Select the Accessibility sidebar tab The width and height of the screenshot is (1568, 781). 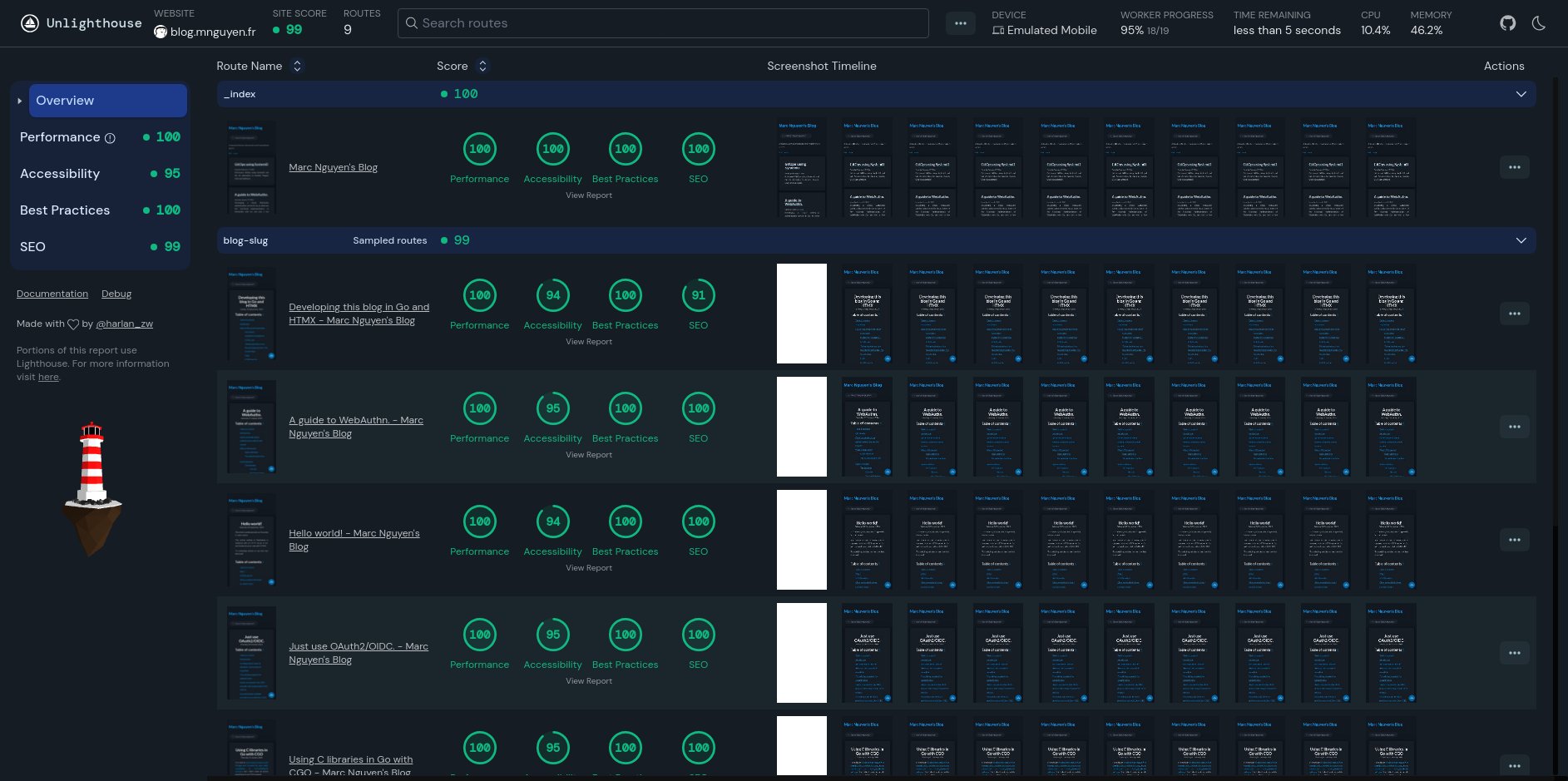tap(100, 174)
